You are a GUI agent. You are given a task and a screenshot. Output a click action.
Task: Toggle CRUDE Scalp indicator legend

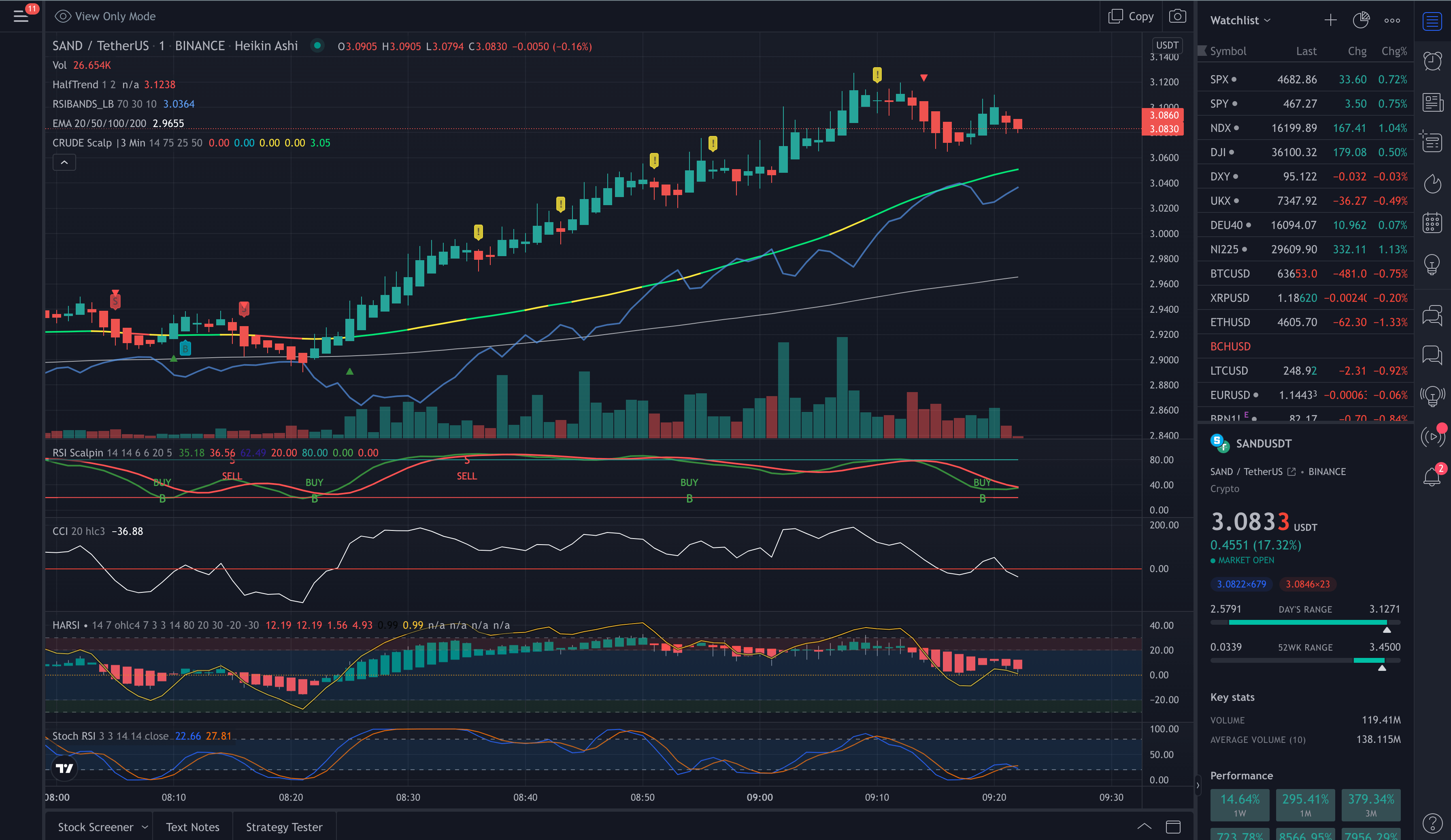coord(192,143)
